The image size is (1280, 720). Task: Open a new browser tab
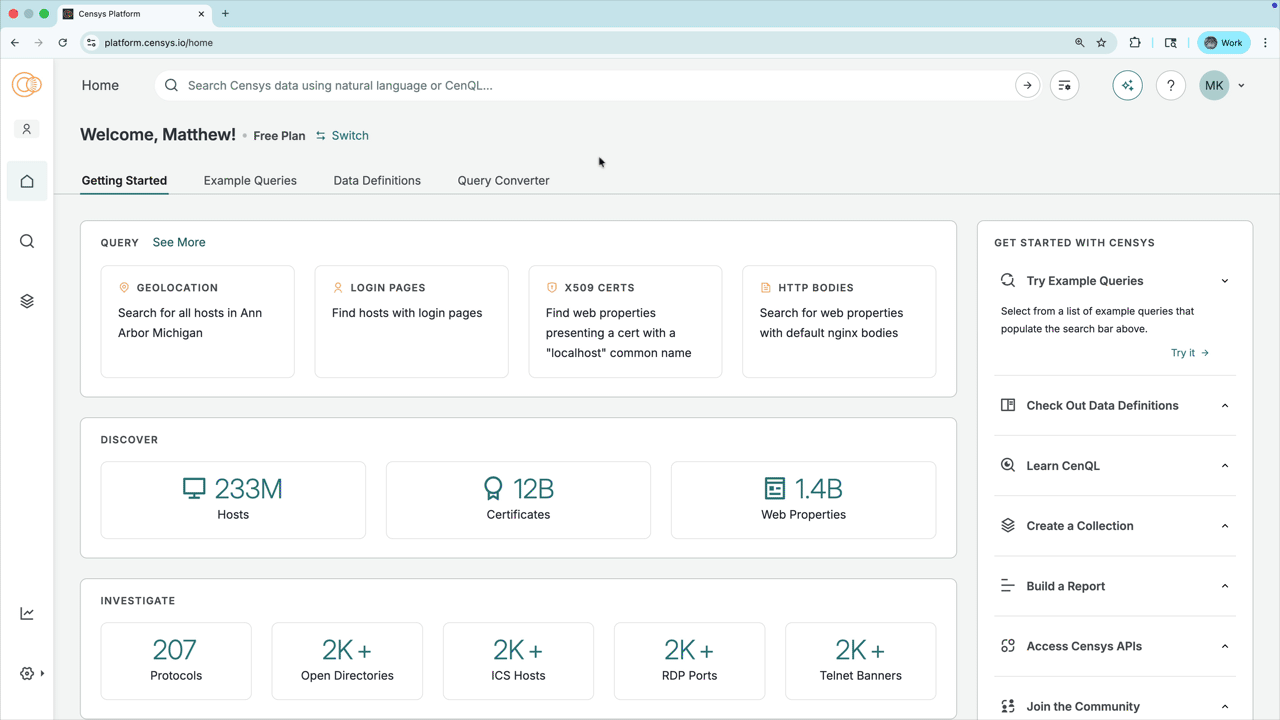[x=225, y=14]
